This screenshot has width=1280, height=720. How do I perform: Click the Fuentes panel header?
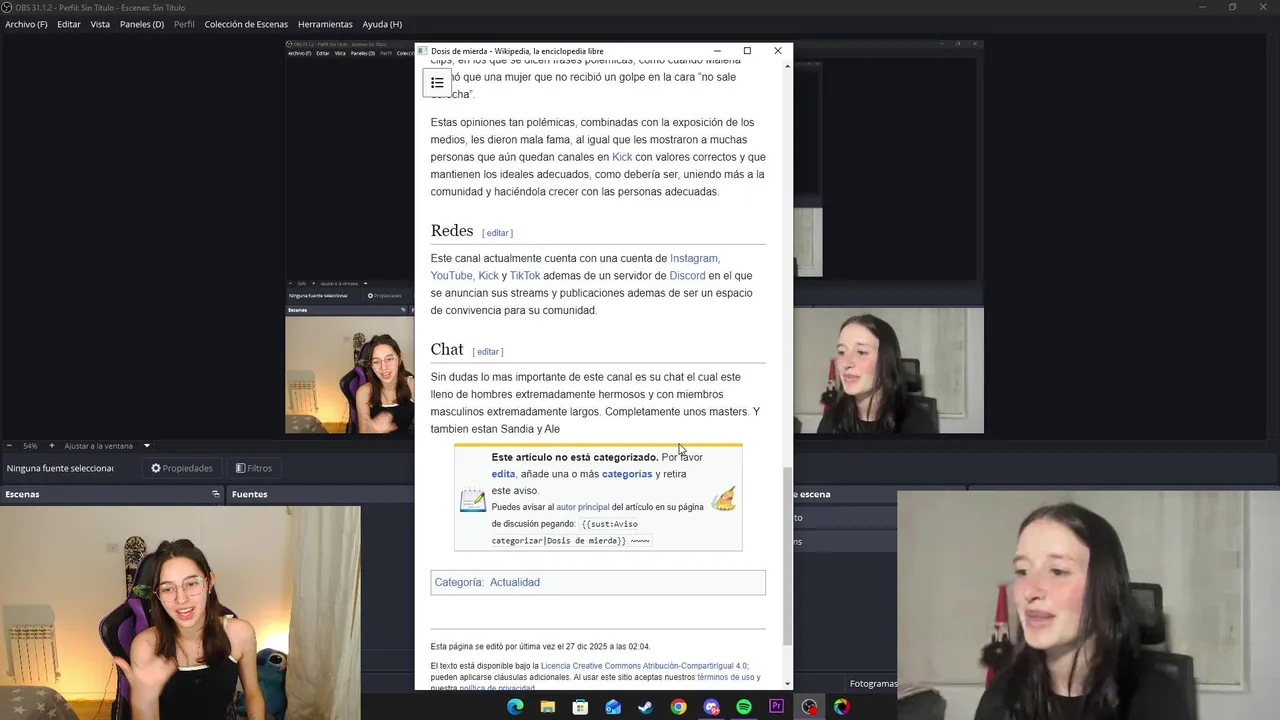click(x=320, y=494)
